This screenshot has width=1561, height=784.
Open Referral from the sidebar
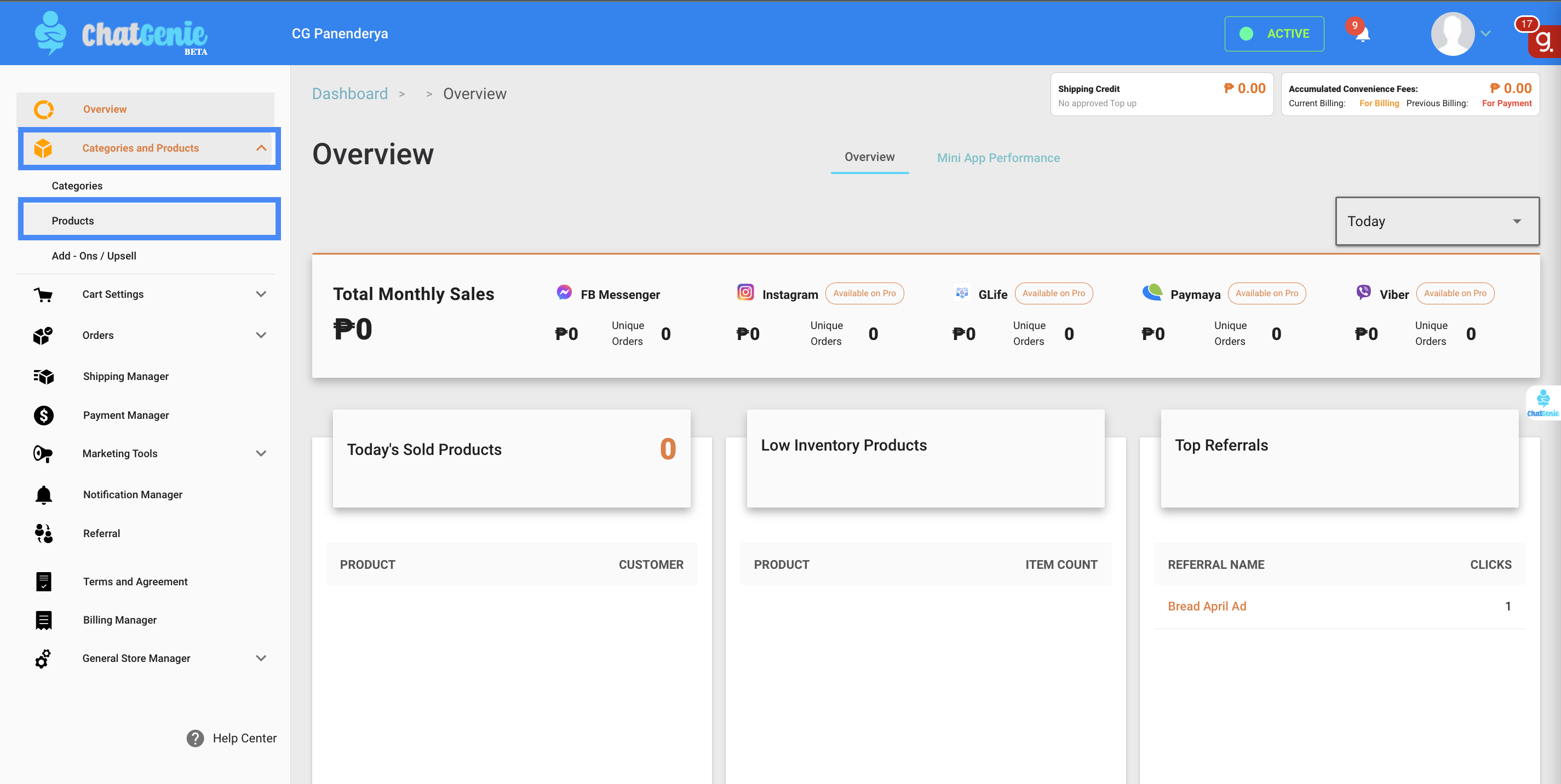click(101, 533)
